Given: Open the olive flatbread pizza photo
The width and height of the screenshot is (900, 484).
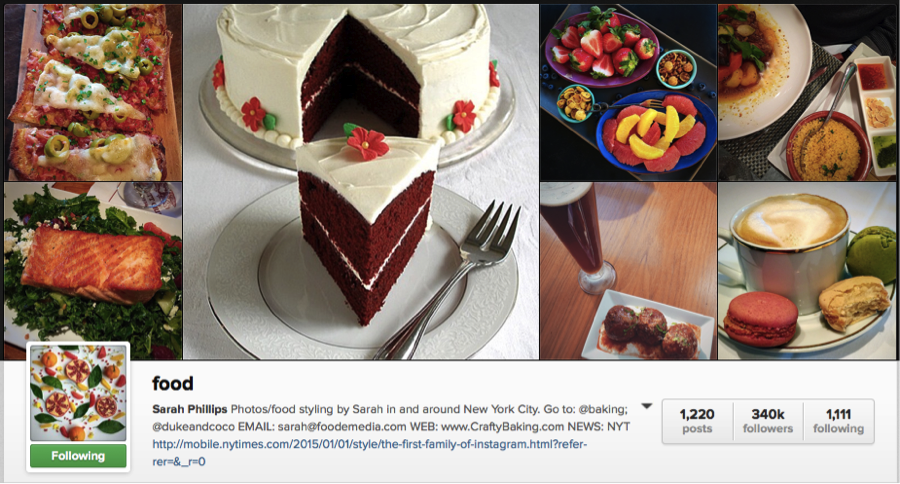Looking at the screenshot, I should coord(93,92).
